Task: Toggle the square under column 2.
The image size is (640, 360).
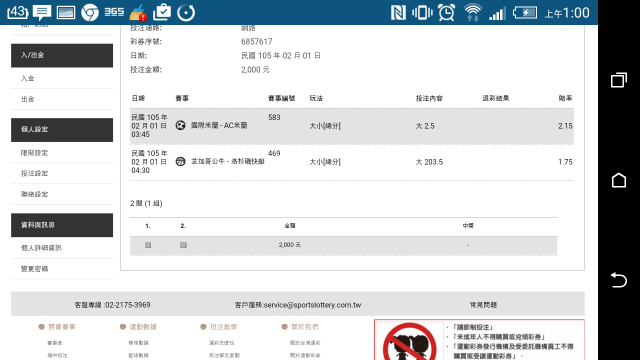Action: coord(183,245)
